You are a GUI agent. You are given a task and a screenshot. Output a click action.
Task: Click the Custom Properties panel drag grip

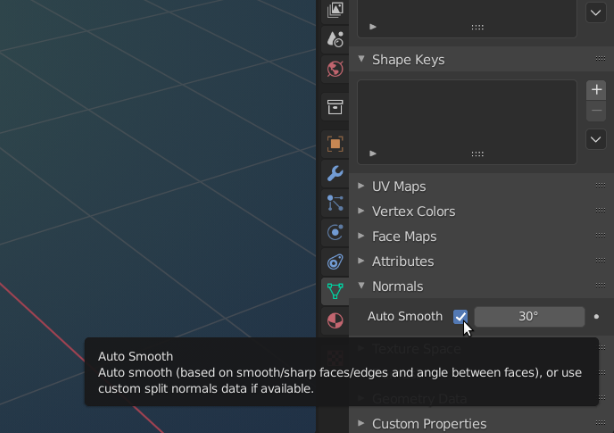coord(600,422)
